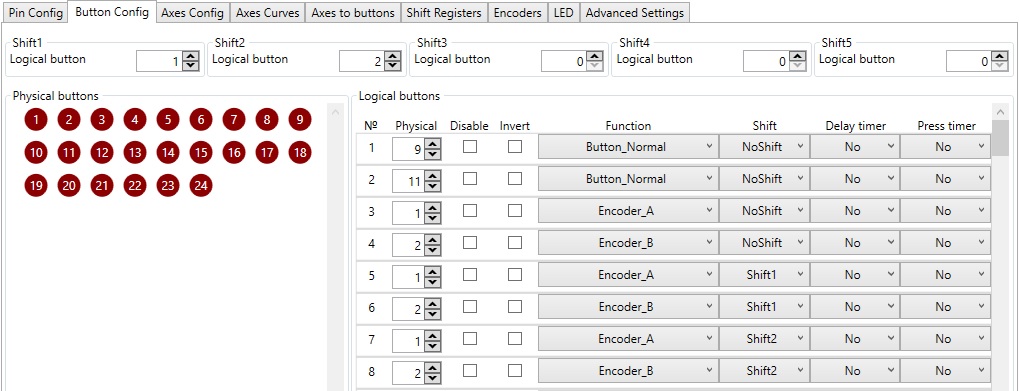Increase Shift5 logical button value

point(1000,57)
